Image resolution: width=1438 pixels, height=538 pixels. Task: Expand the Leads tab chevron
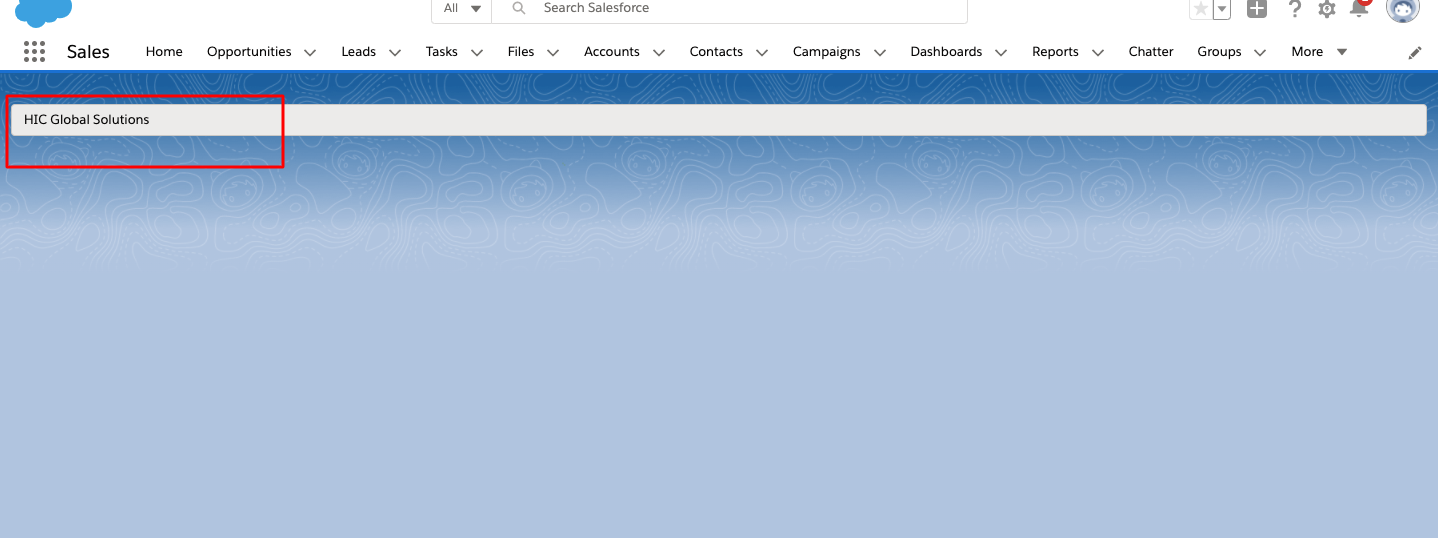[x=394, y=53]
